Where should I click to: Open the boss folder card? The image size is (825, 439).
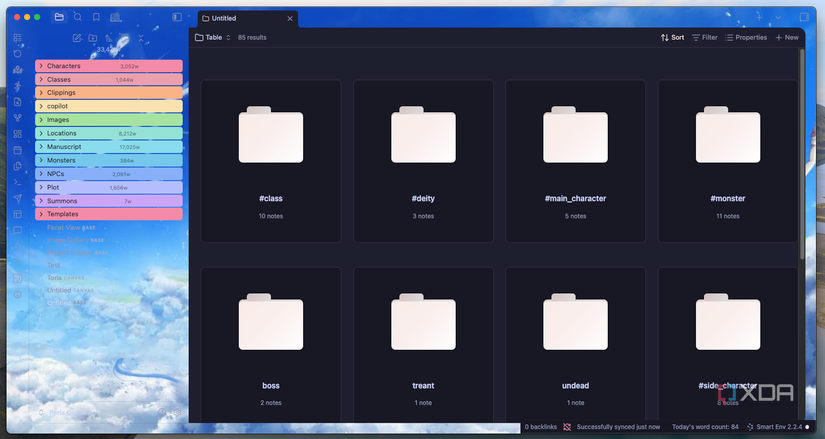(271, 345)
